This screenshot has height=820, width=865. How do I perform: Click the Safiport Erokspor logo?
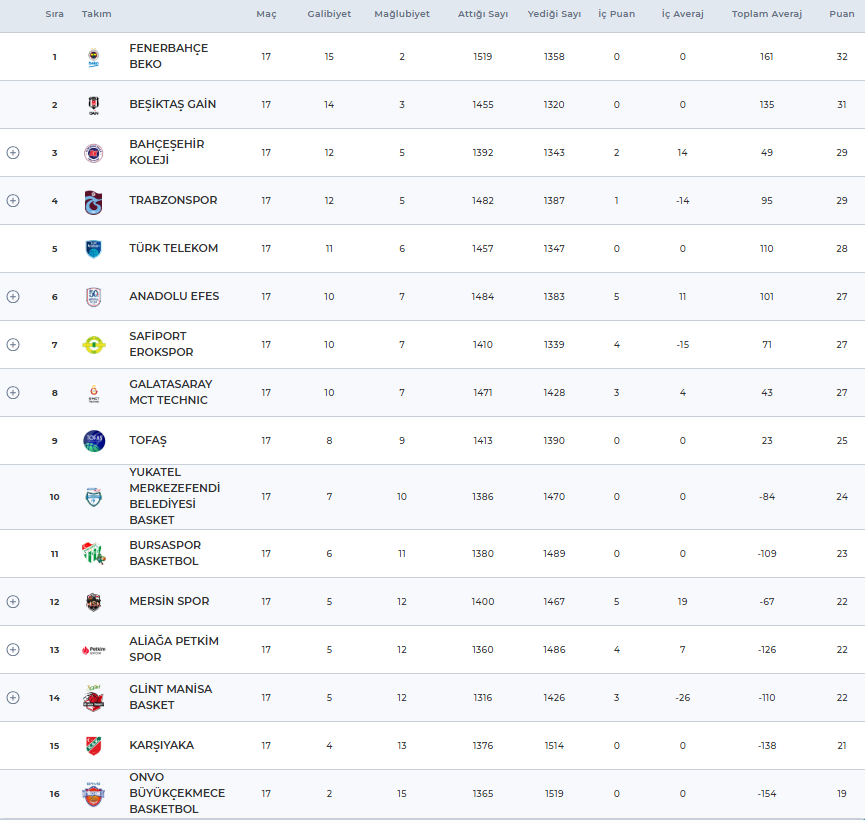[93, 345]
